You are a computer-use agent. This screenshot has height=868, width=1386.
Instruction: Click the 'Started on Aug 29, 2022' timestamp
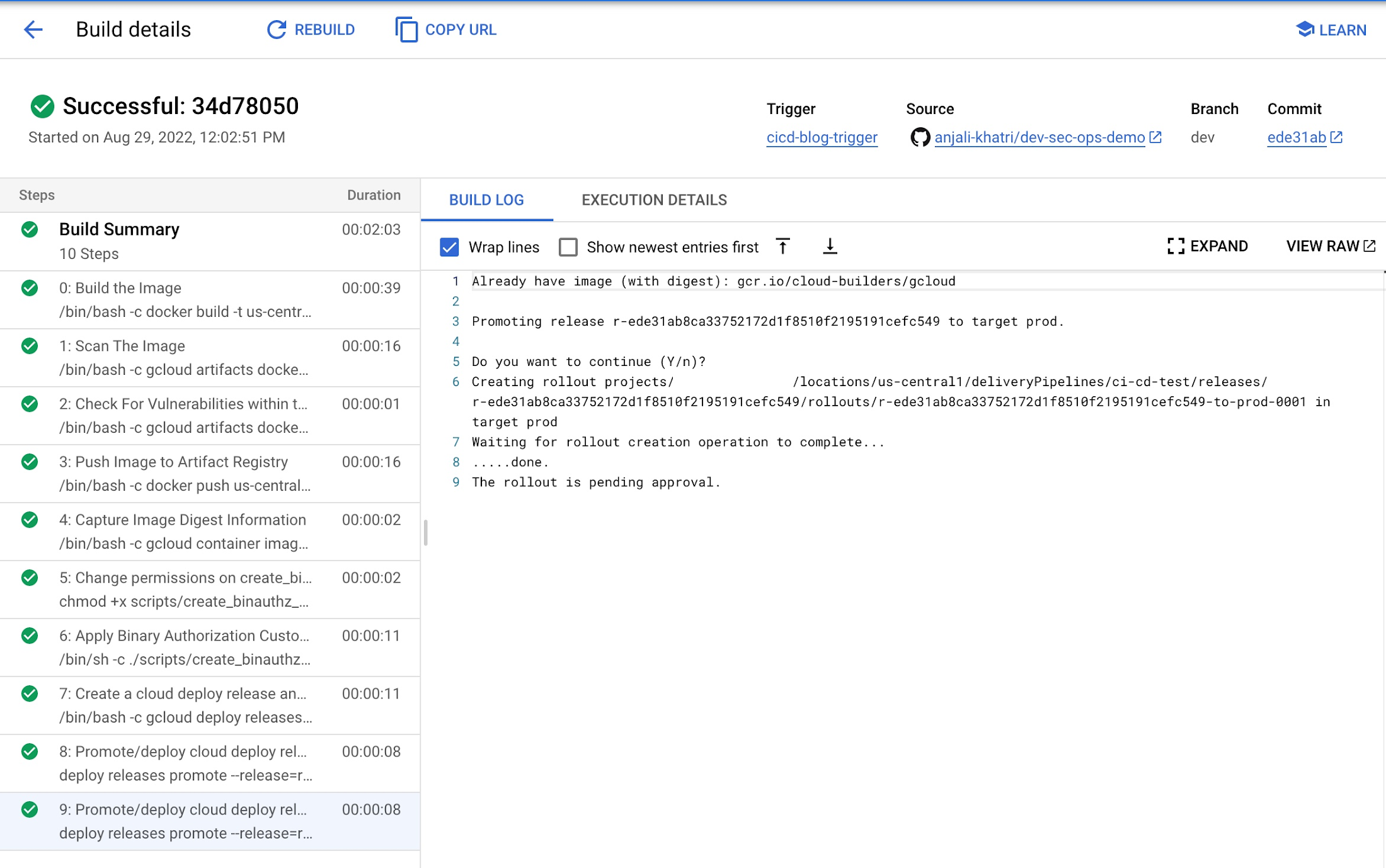click(x=157, y=137)
